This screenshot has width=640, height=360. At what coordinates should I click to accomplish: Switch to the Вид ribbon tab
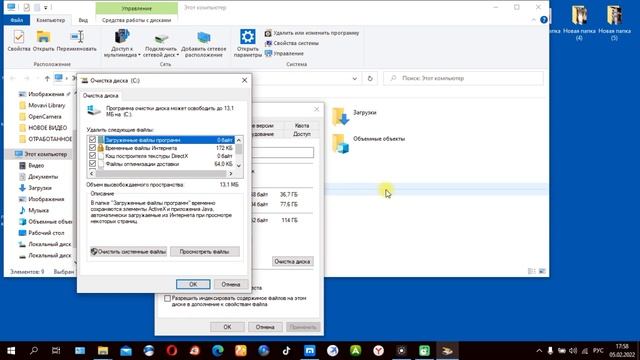(x=83, y=20)
